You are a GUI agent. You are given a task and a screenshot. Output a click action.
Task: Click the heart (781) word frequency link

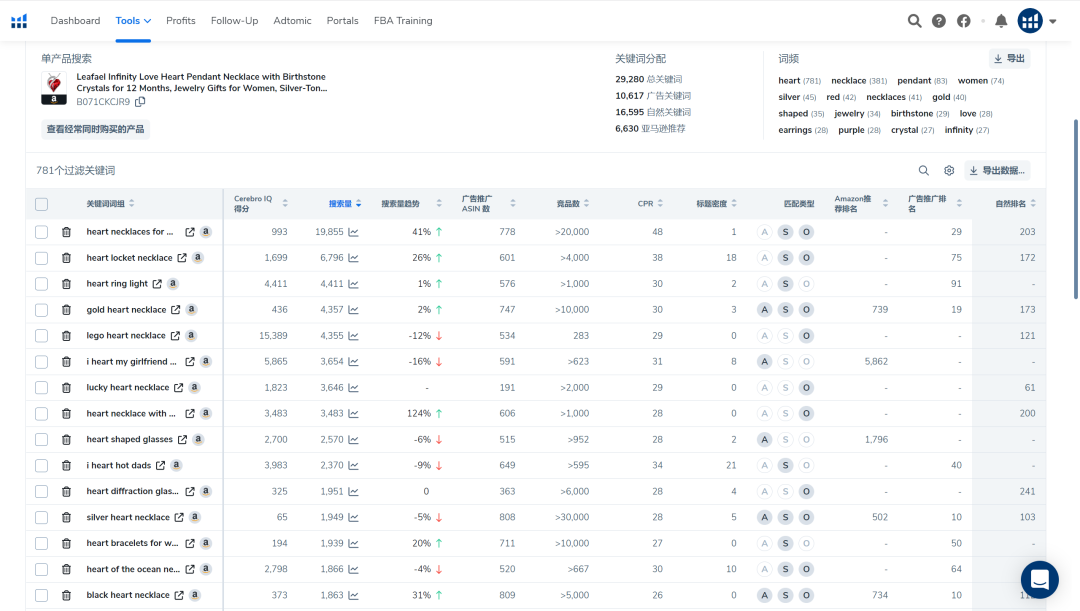coord(800,81)
